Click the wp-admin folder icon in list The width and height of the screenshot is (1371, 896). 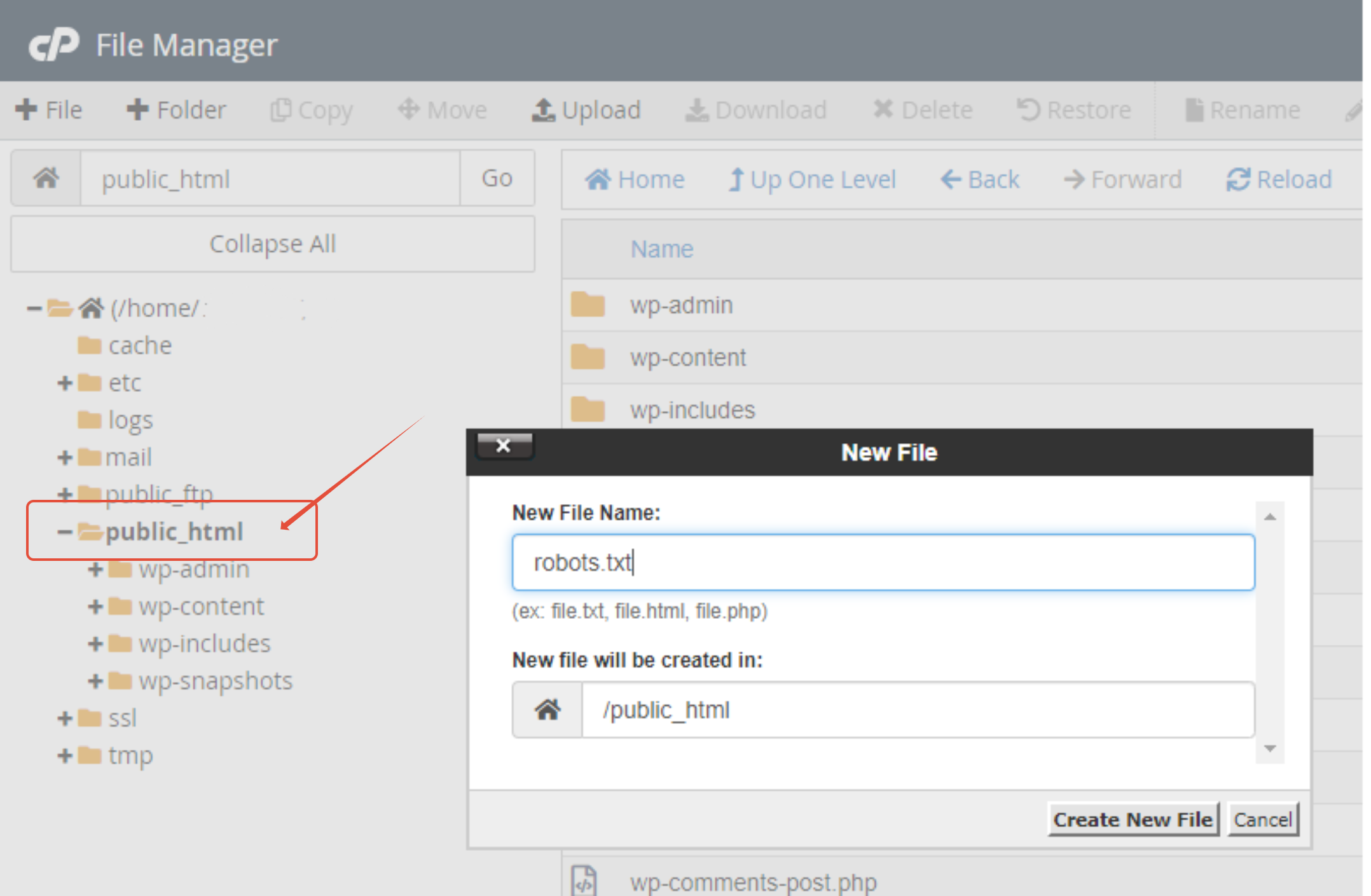click(588, 305)
